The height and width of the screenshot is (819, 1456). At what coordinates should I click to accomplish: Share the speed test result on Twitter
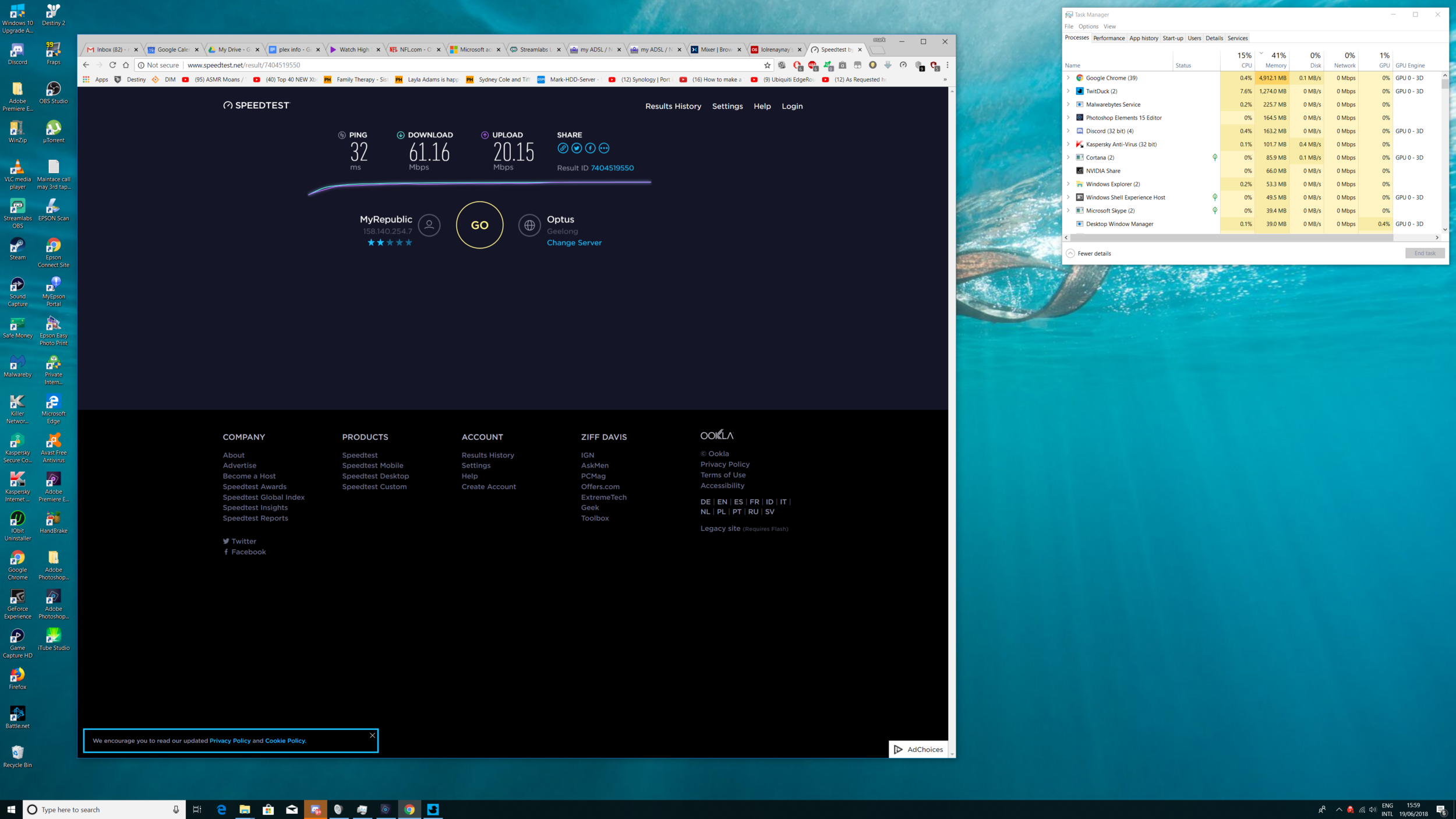(x=577, y=148)
